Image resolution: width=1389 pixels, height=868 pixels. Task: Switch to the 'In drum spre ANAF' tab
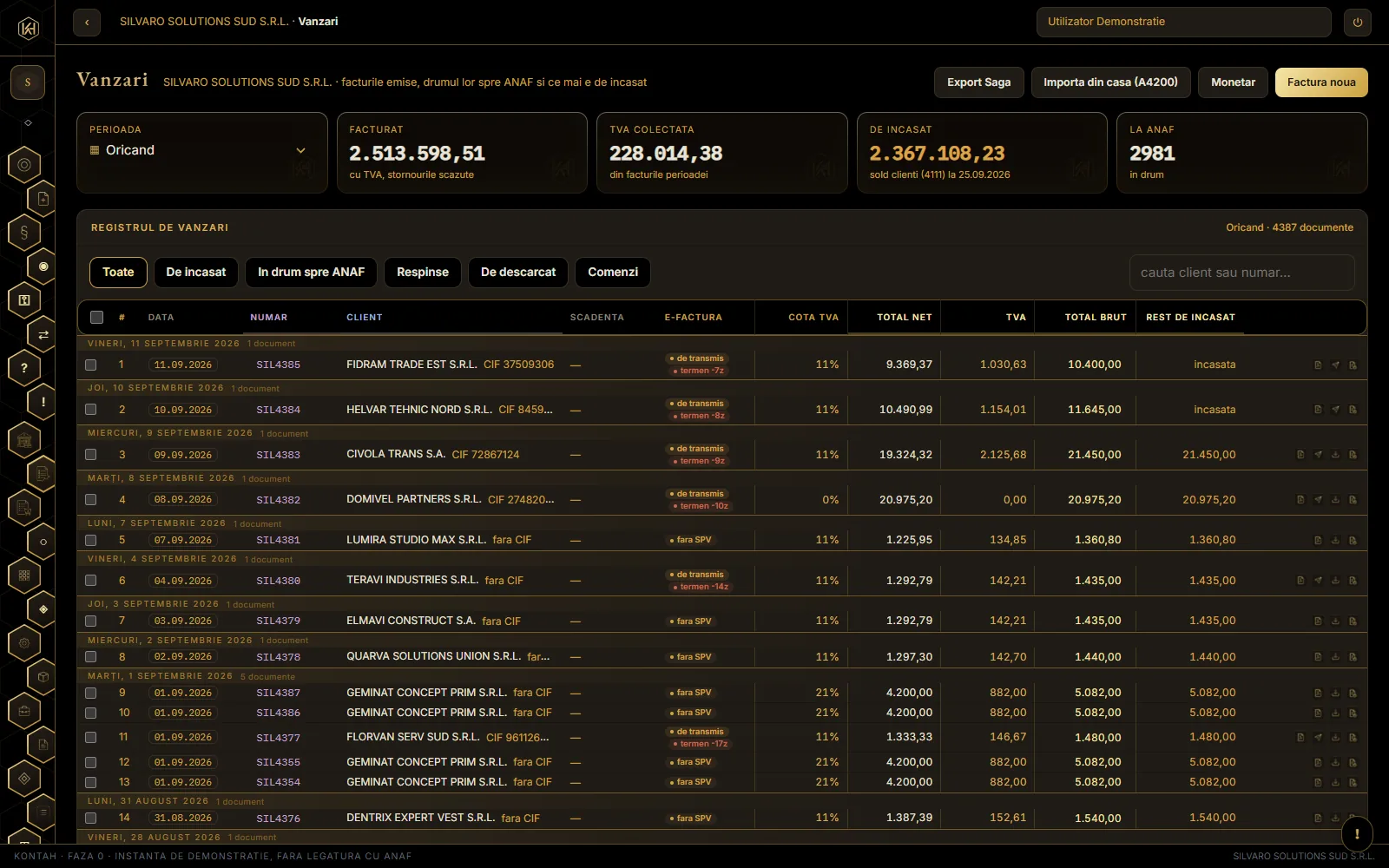point(311,273)
